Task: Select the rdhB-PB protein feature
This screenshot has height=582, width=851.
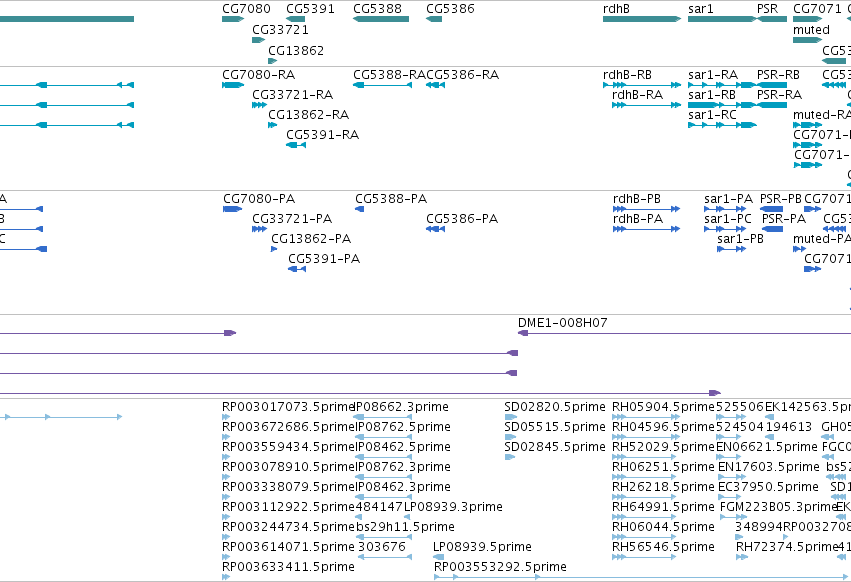Action: pos(646,209)
